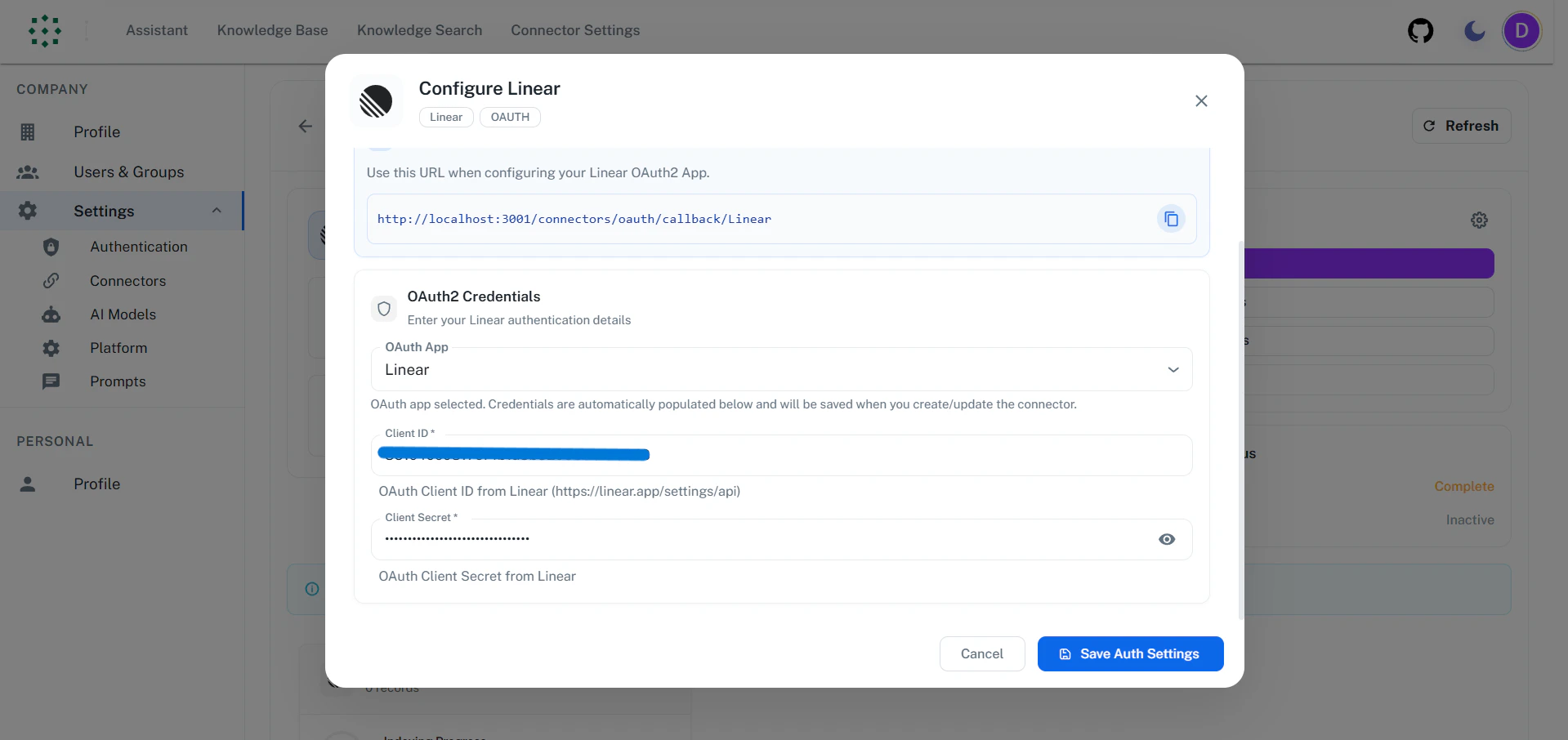The height and width of the screenshot is (740, 1568).
Task: Toggle dark mode with the moon icon
Action: tap(1473, 31)
